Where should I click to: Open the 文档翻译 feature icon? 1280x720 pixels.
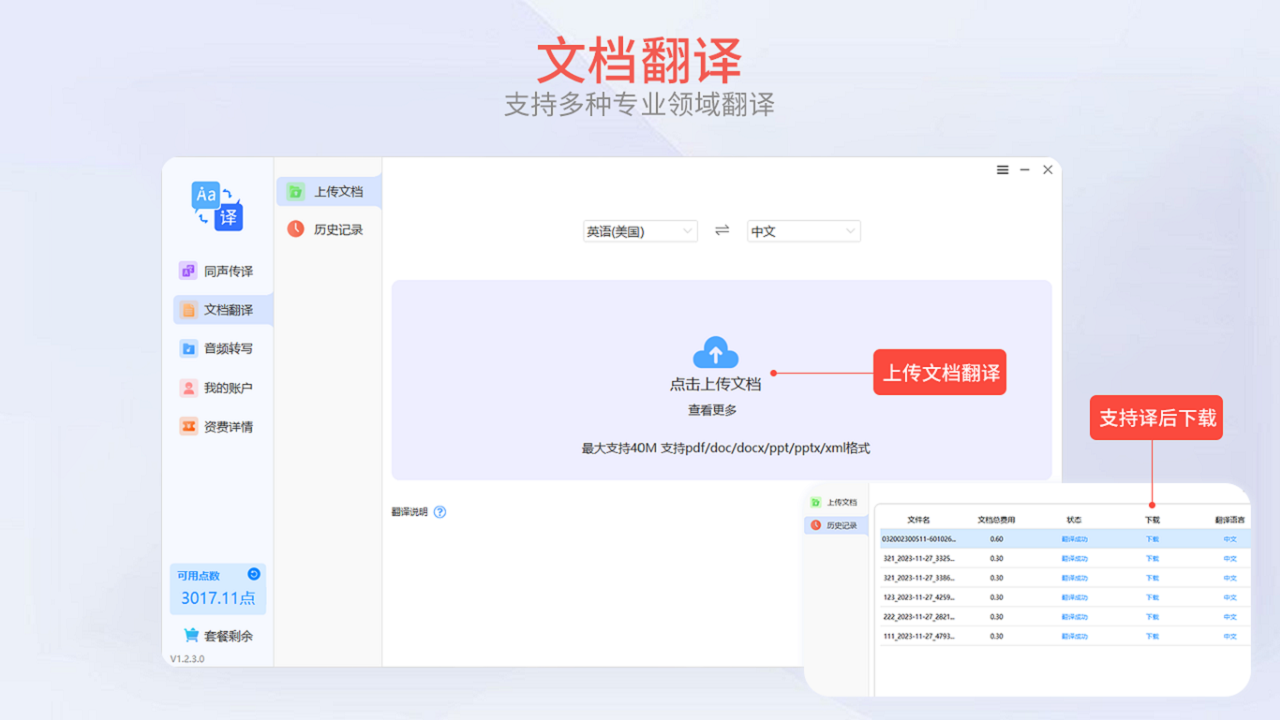pyautogui.click(x=189, y=309)
